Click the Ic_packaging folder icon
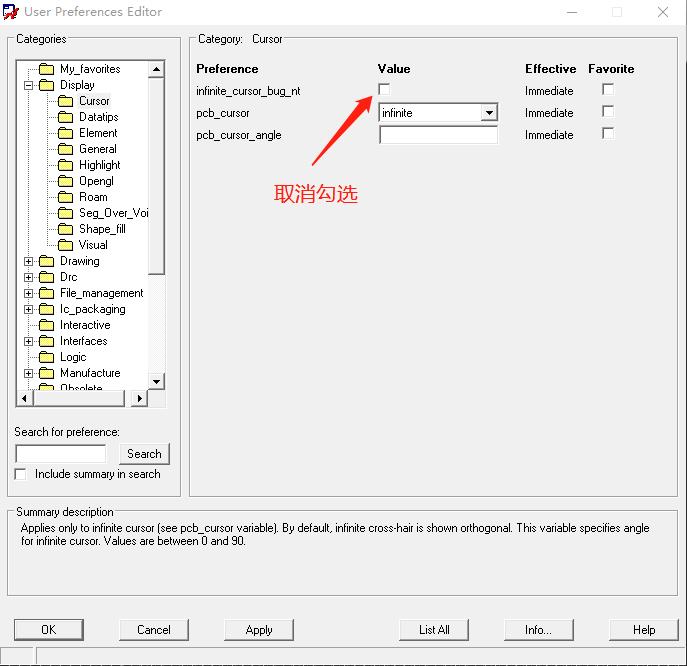This screenshot has width=687, height=666. [46, 309]
